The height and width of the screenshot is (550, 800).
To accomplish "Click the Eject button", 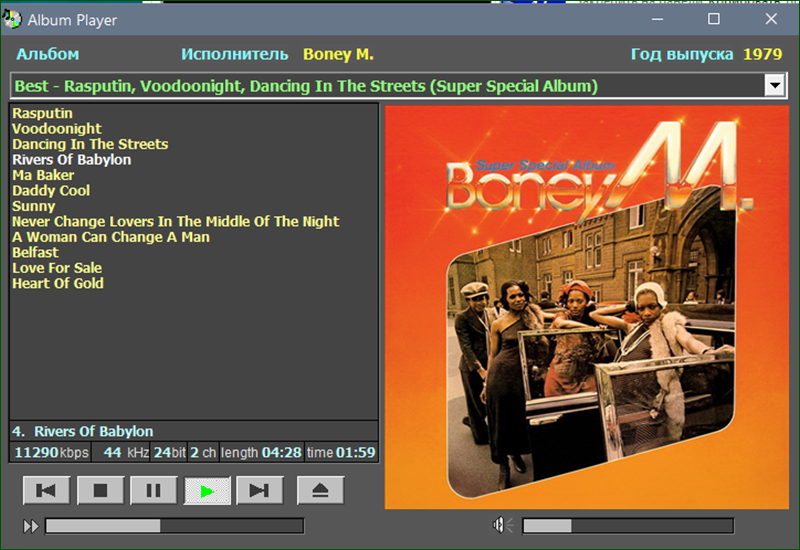I will coord(320,490).
